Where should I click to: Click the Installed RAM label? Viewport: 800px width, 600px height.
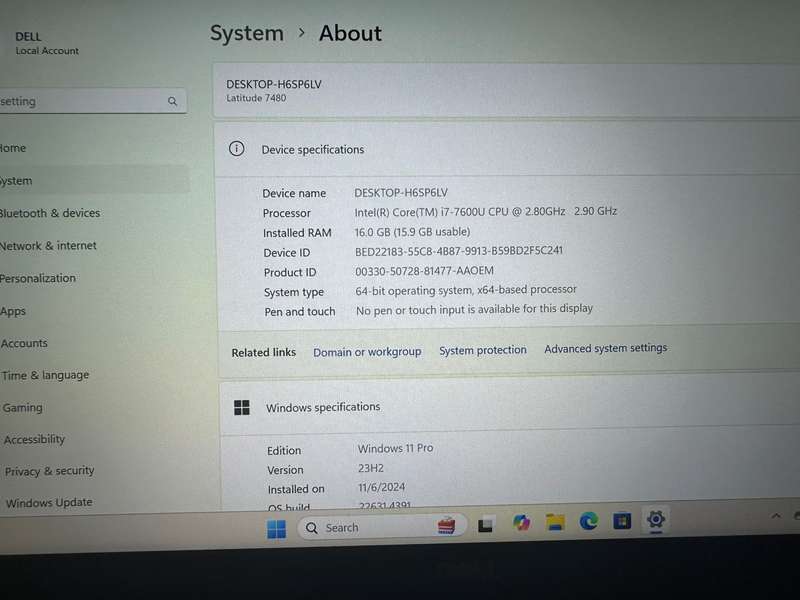pos(297,233)
